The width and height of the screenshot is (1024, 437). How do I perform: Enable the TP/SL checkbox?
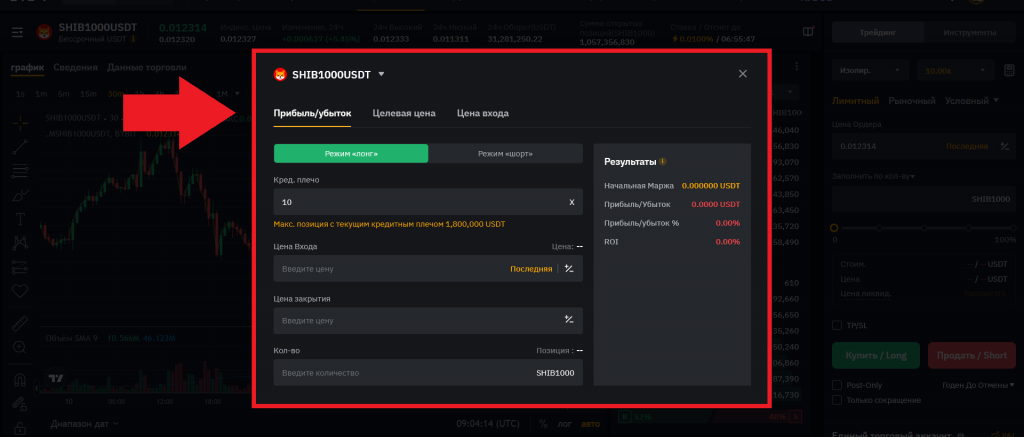[x=837, y=325]
